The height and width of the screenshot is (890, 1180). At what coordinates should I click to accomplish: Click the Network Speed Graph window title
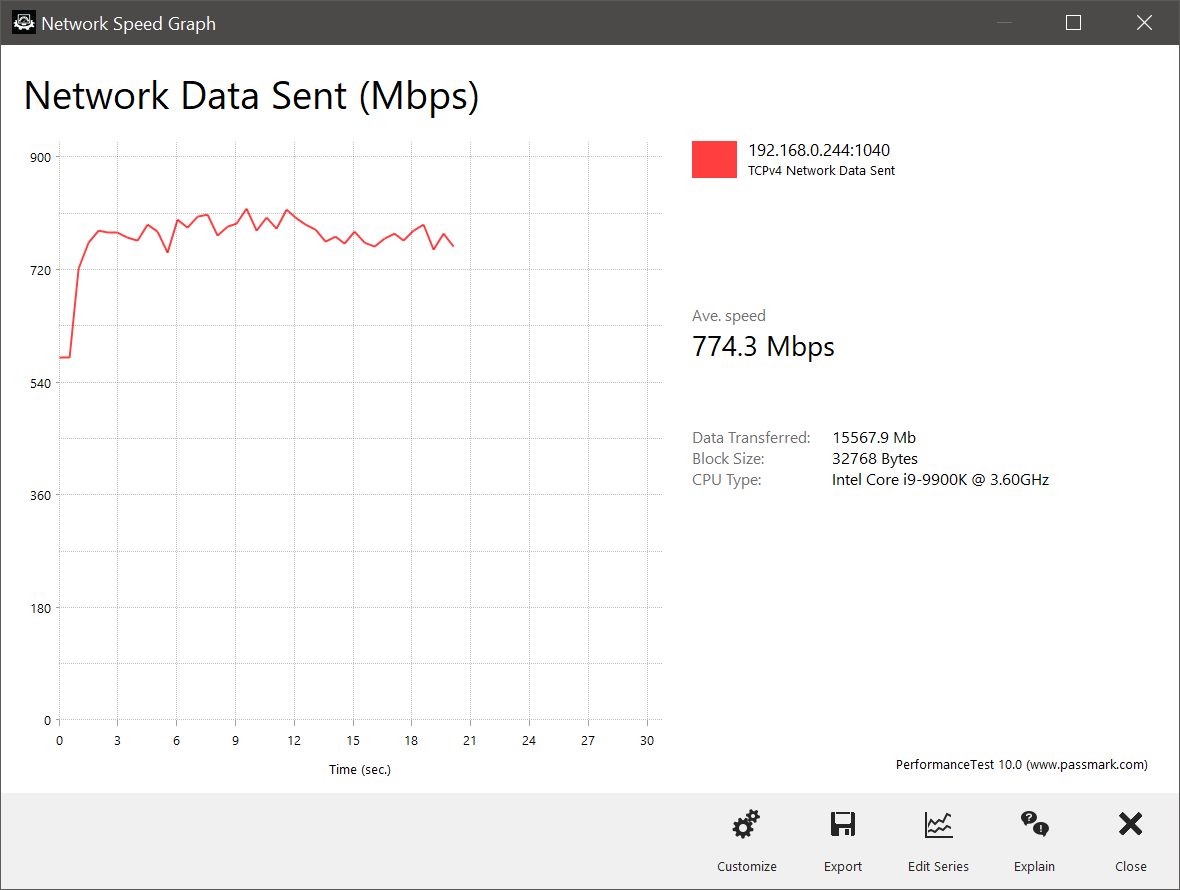[129, 24]
